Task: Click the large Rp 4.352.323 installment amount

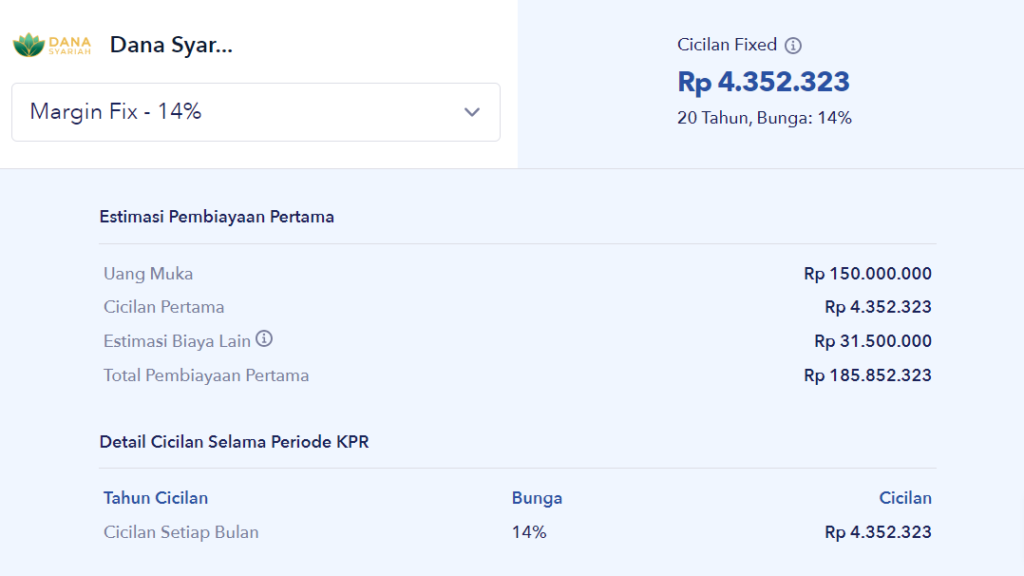Action: coord(763,82)
